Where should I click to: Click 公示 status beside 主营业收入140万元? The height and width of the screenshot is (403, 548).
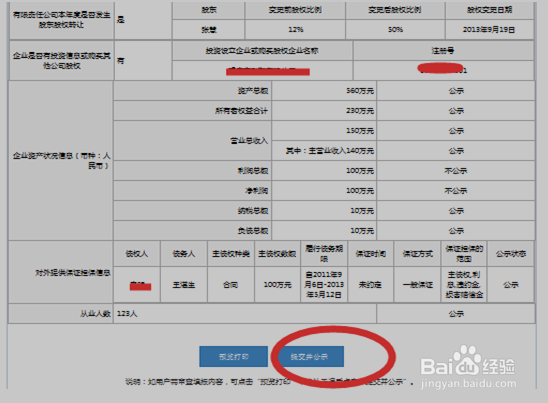pyautogui.click(x=456, y=151)
